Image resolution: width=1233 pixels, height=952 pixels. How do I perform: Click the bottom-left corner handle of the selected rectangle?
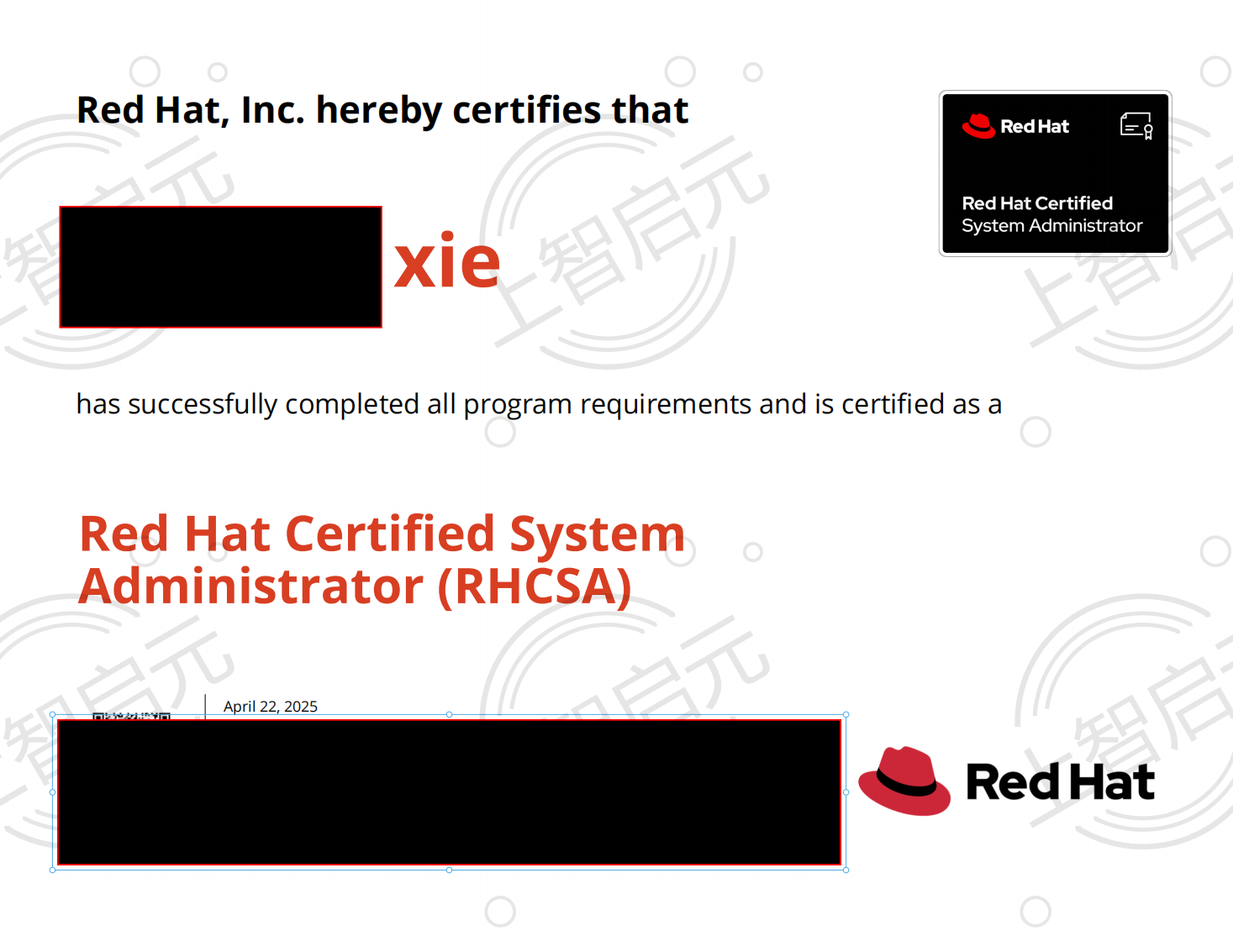click(53, 870)
